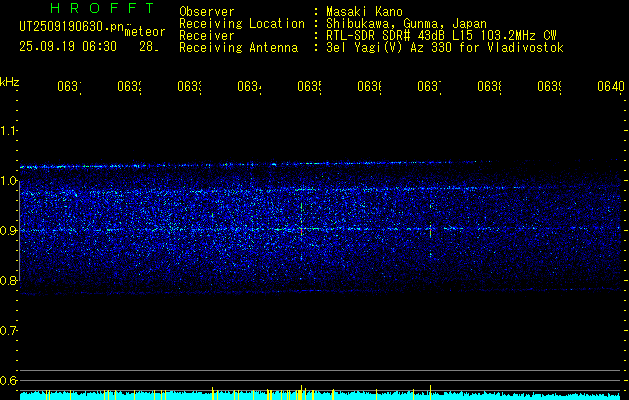This screenshot has height=400, width=629.
Task: Click the HROFFT title text
Action: (102, 8)
